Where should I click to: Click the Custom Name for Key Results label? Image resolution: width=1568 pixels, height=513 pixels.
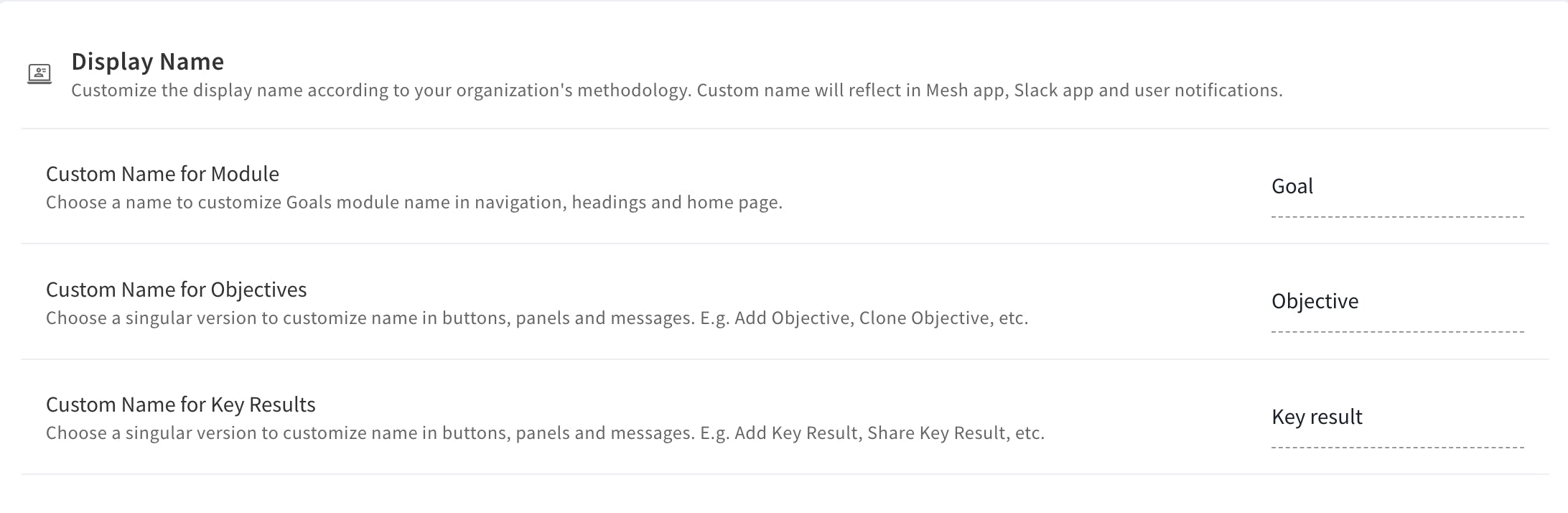coord(180,405)
